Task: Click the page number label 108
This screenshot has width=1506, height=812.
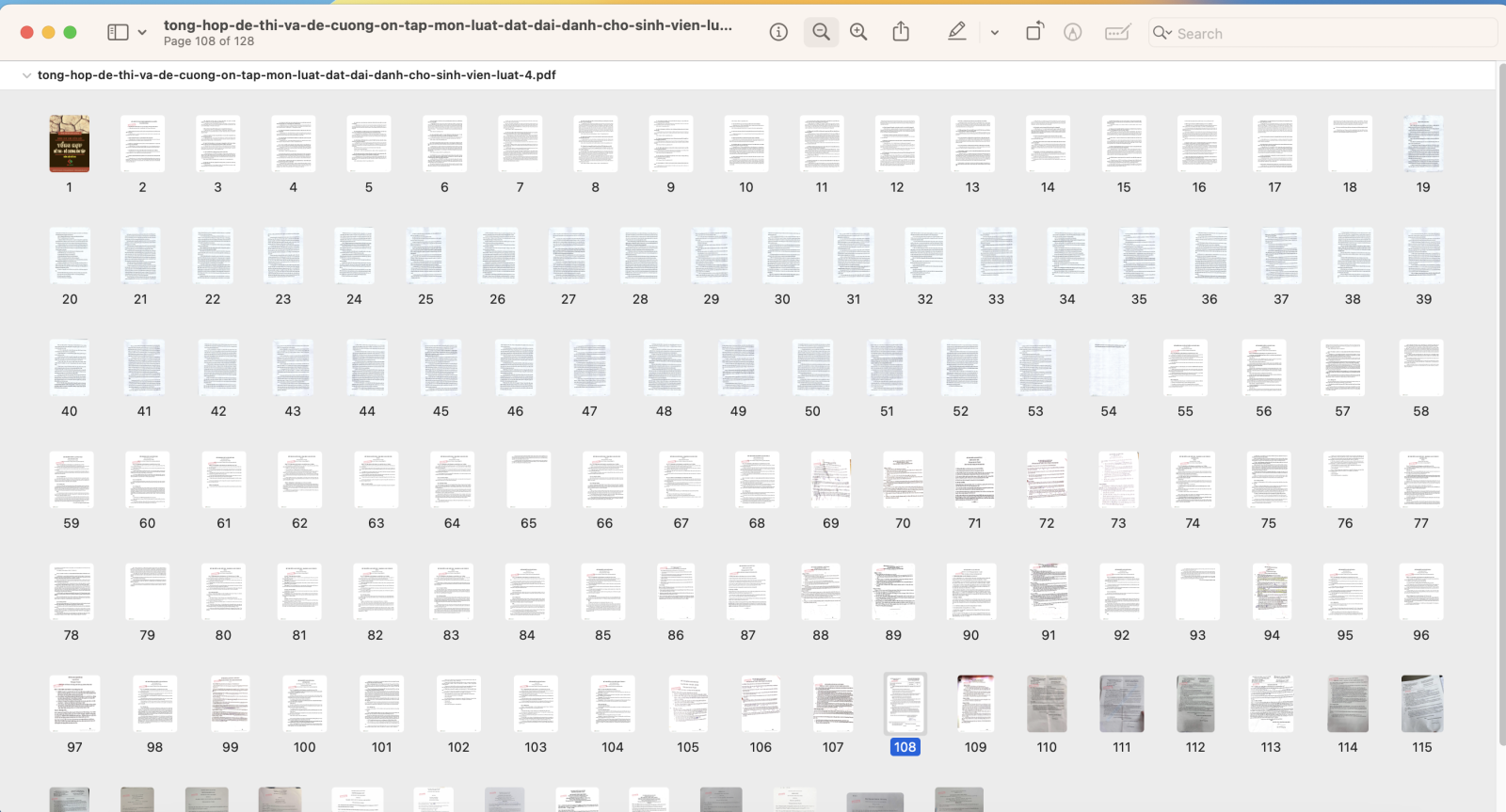Action: point(905,747)
